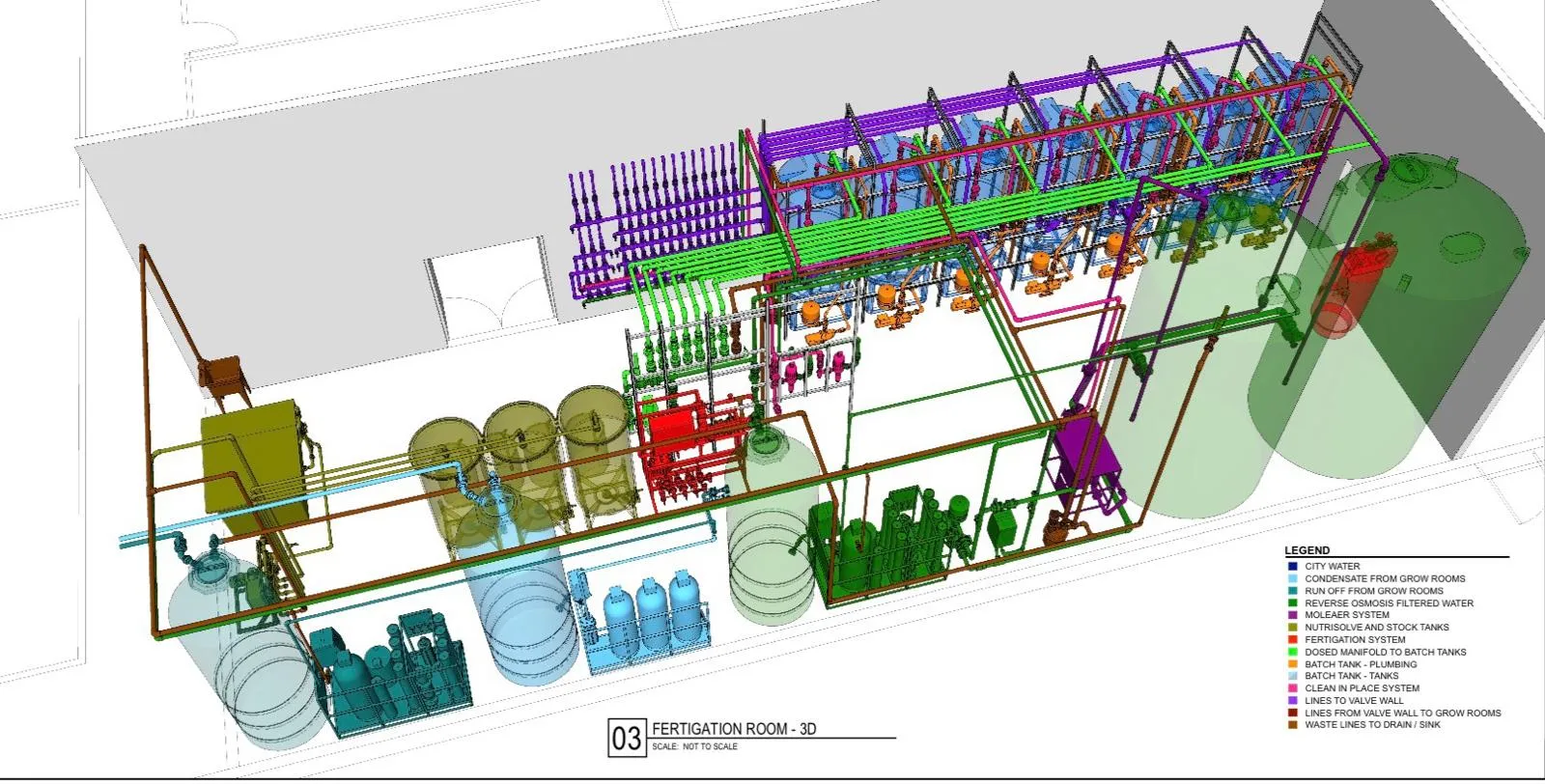The width and height of the screenshot is (1545, 784).
Task: Select the "BATCH TANK - PLUMBING" label
Action: click(x=1361, y=664)
